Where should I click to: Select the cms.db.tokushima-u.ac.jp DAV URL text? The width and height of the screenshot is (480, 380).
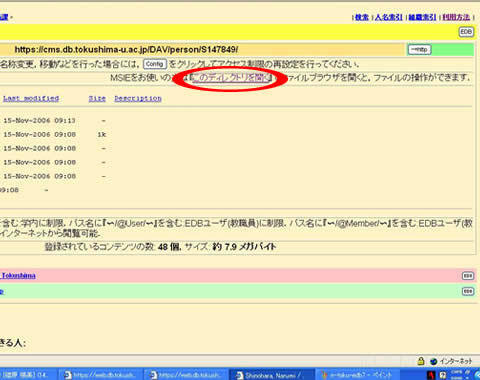(126, 50)
